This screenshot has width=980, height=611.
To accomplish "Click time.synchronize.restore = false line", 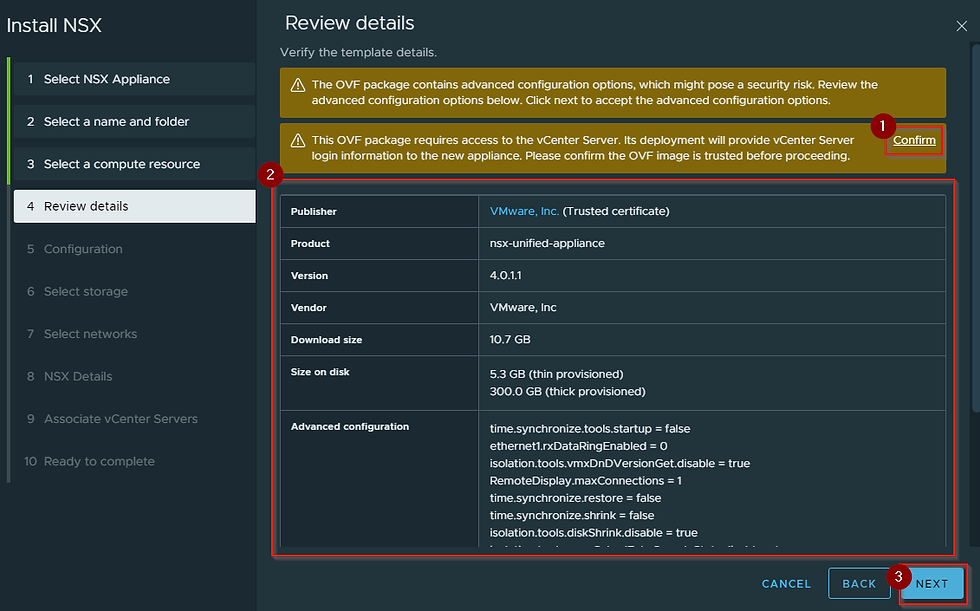I will 575,498.
